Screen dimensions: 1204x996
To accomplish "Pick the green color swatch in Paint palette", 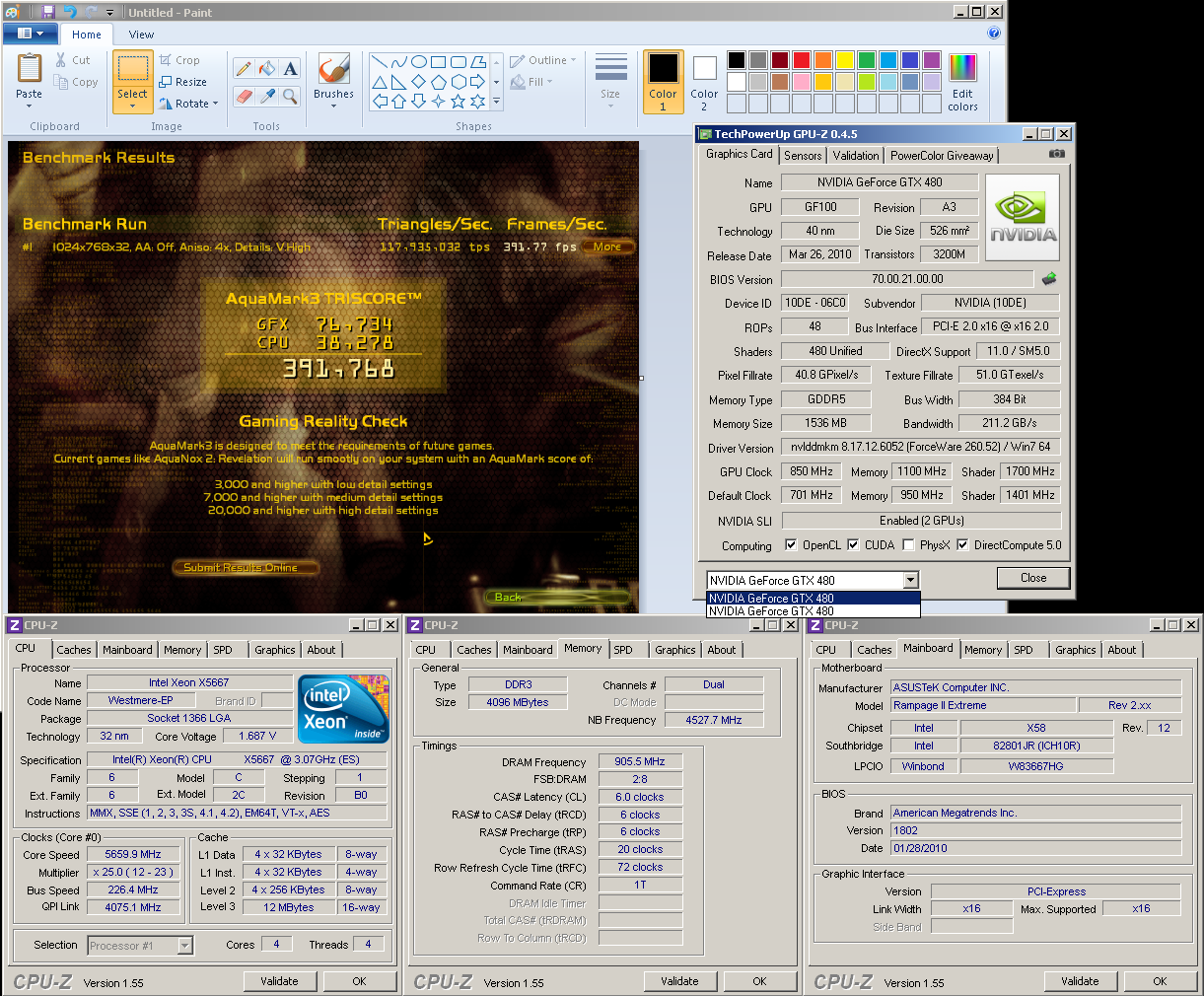I will coord(867,60).
